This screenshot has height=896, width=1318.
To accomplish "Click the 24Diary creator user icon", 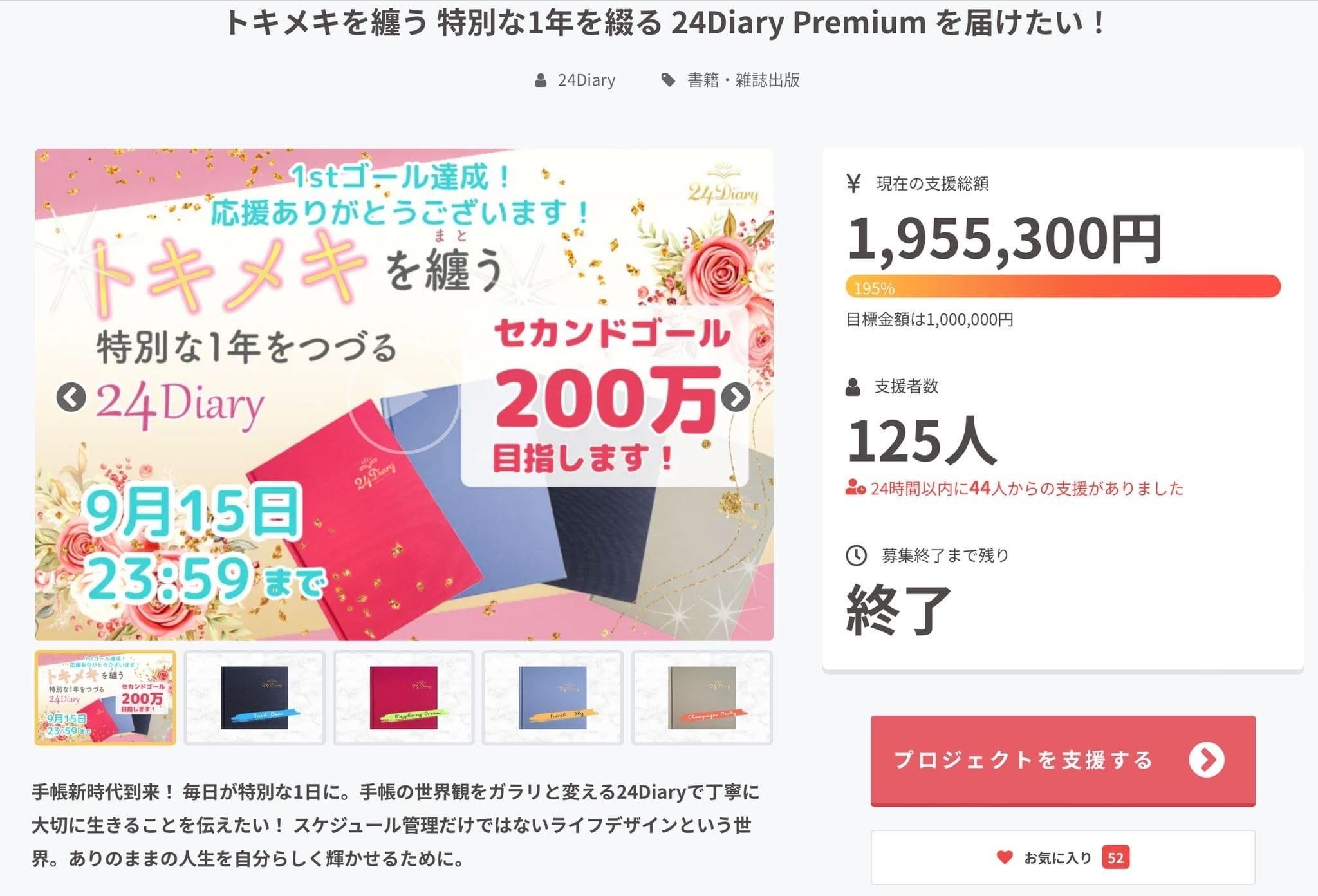I will tap(541, 80).
